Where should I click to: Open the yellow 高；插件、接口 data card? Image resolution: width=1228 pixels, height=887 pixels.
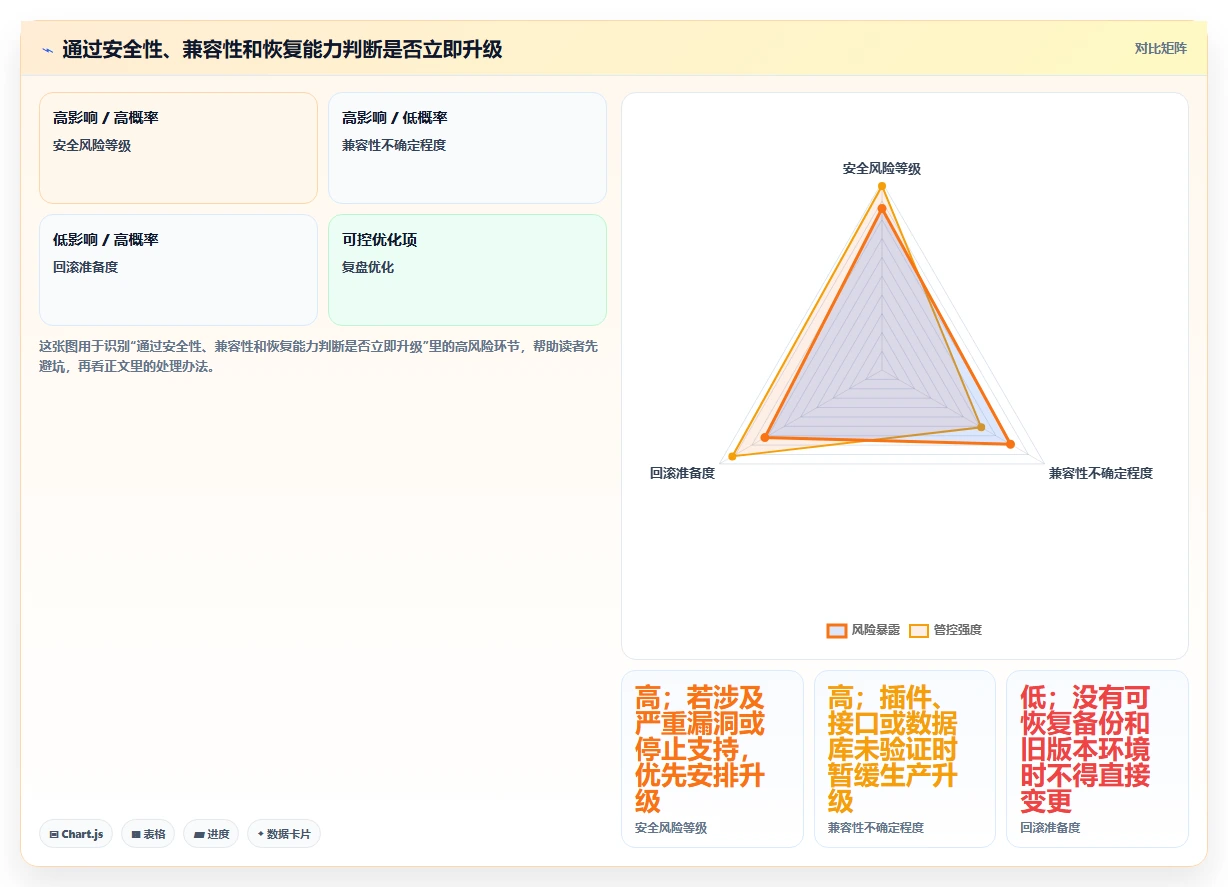coord(904,758)
